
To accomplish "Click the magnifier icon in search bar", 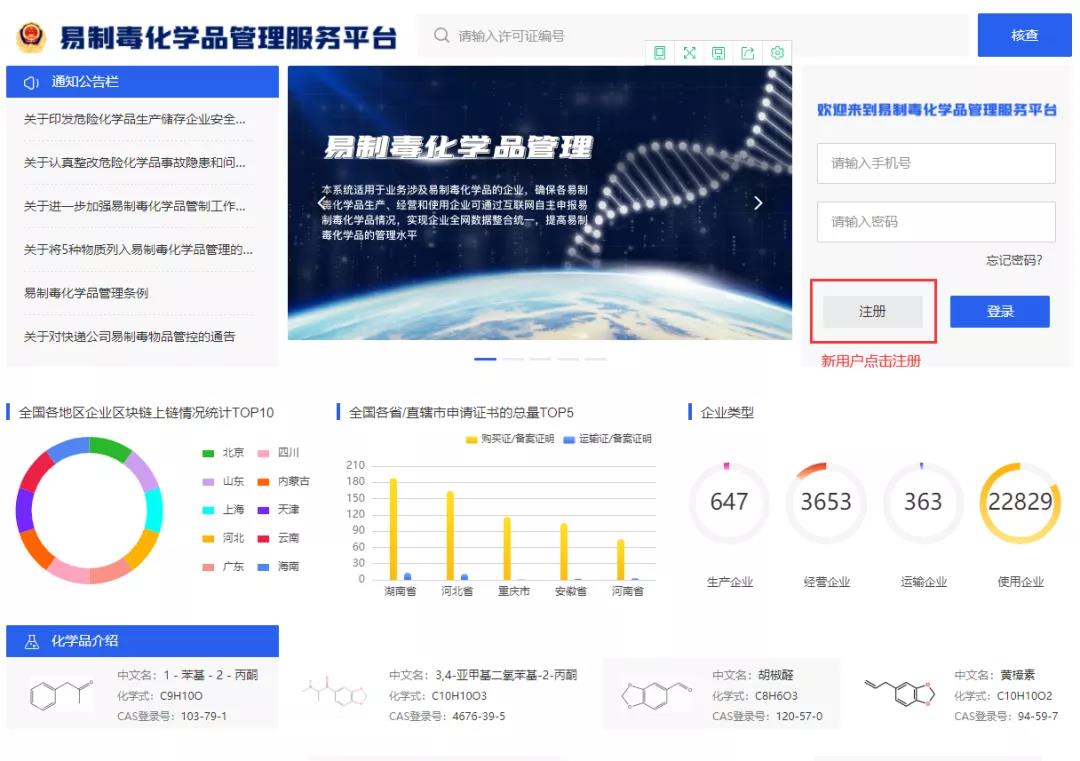I will [441, 36].
